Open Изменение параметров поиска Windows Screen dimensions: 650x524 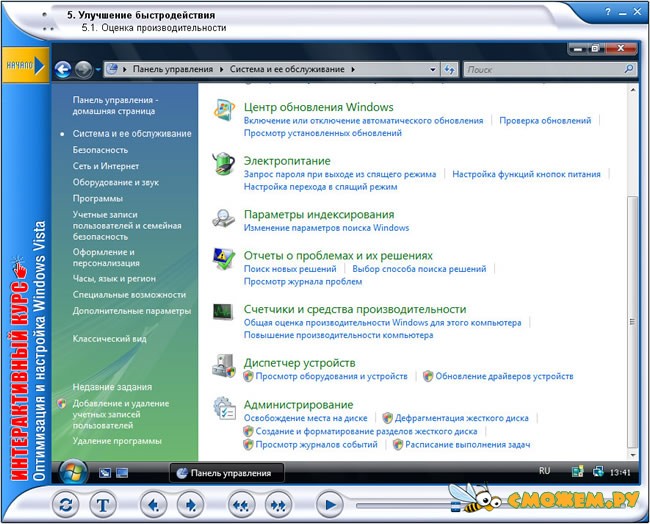pos(326,228)
